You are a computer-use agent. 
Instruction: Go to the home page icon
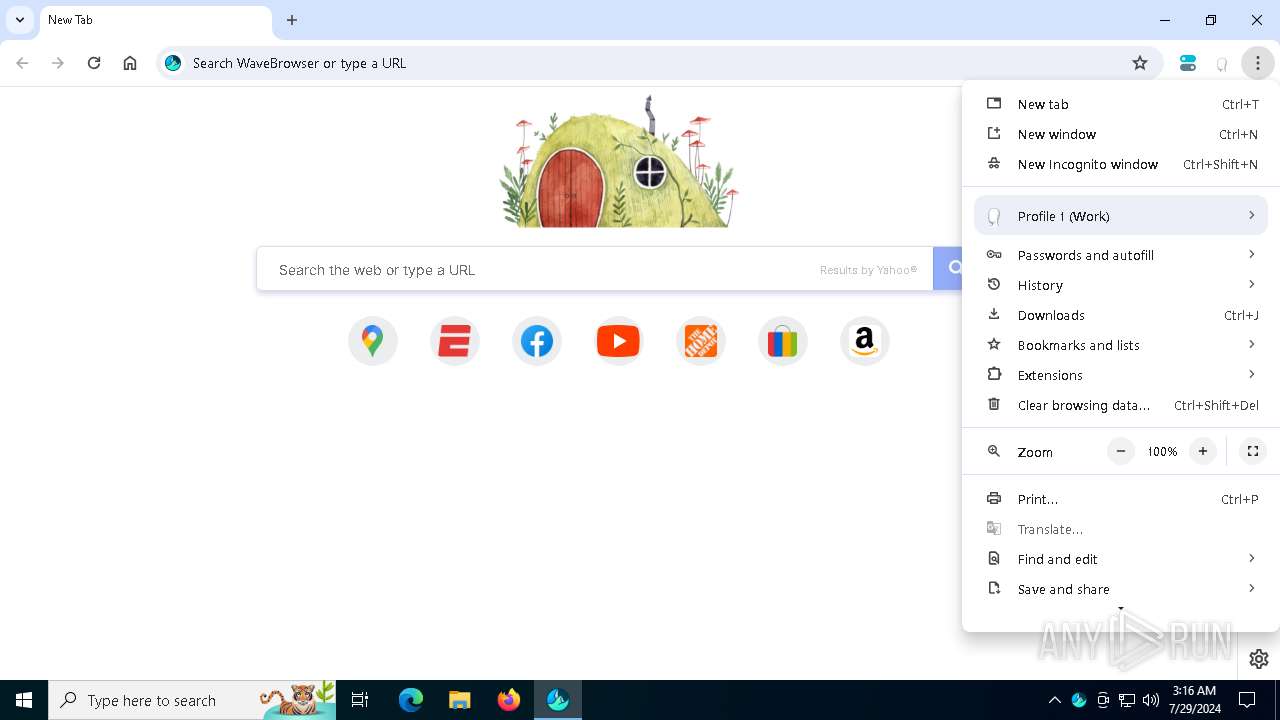click(130, 63)
